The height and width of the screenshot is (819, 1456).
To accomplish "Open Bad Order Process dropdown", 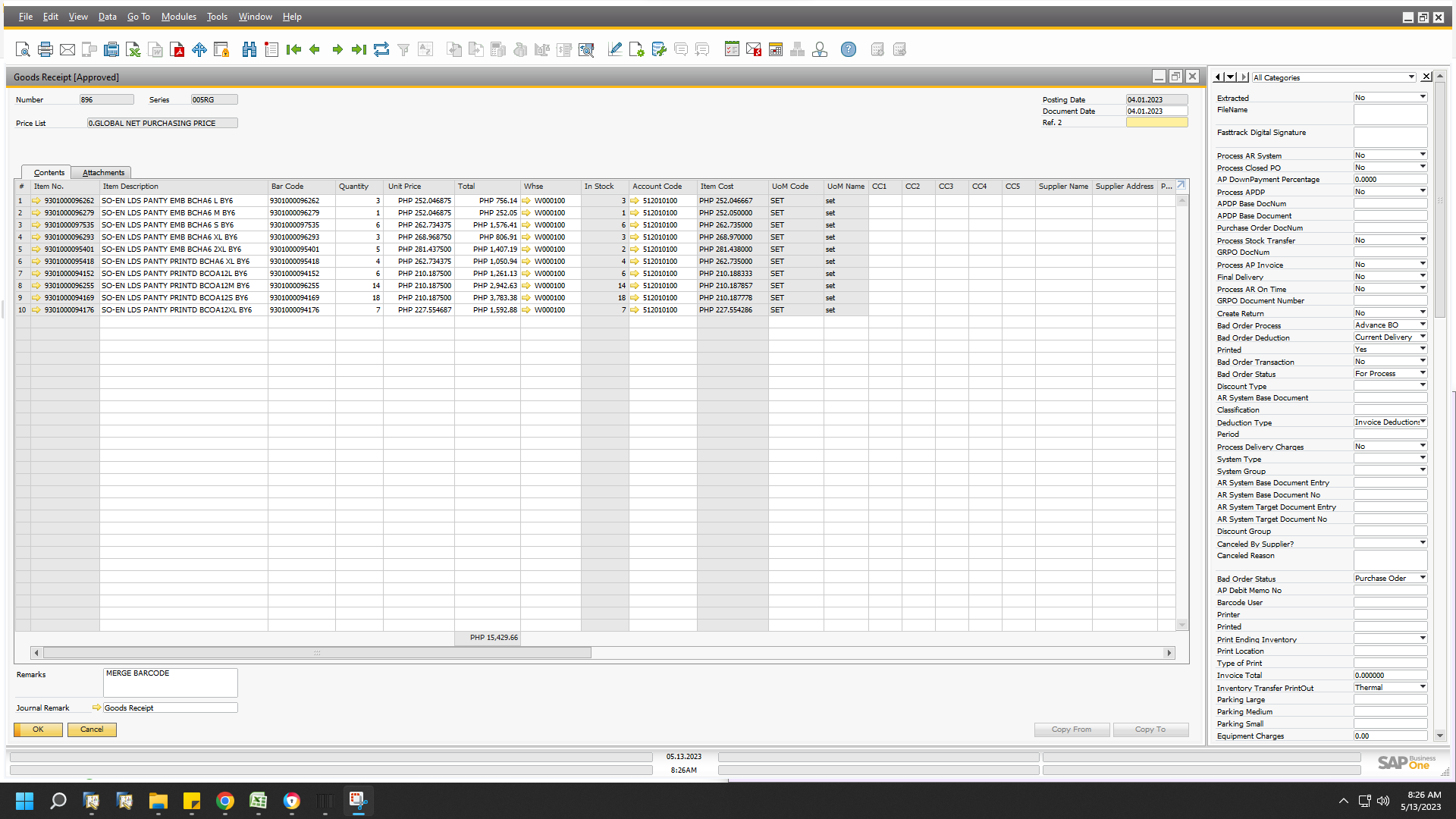I will click(1423, 325).
